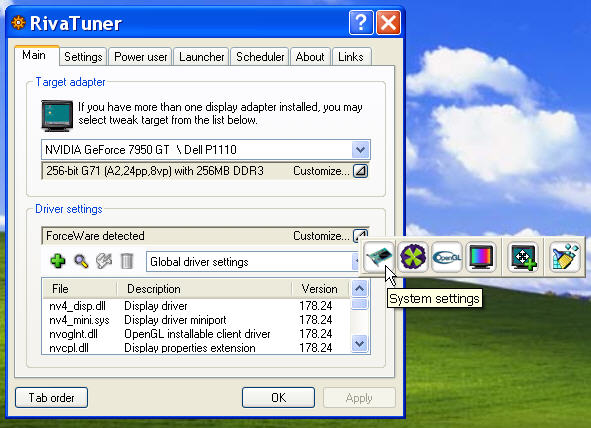Click the question mark help button
This screenshot has width=591, height=428.
click(x=361, y=23)
